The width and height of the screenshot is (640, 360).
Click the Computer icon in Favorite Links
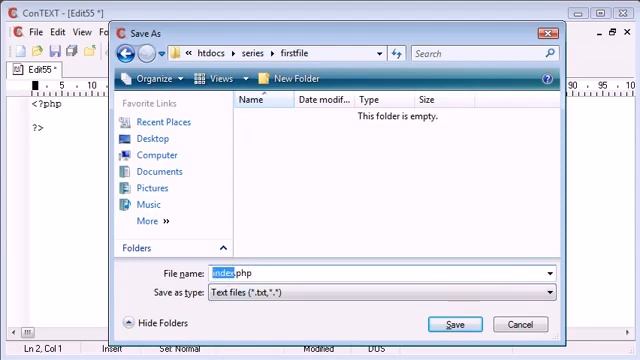coord(125,155)
